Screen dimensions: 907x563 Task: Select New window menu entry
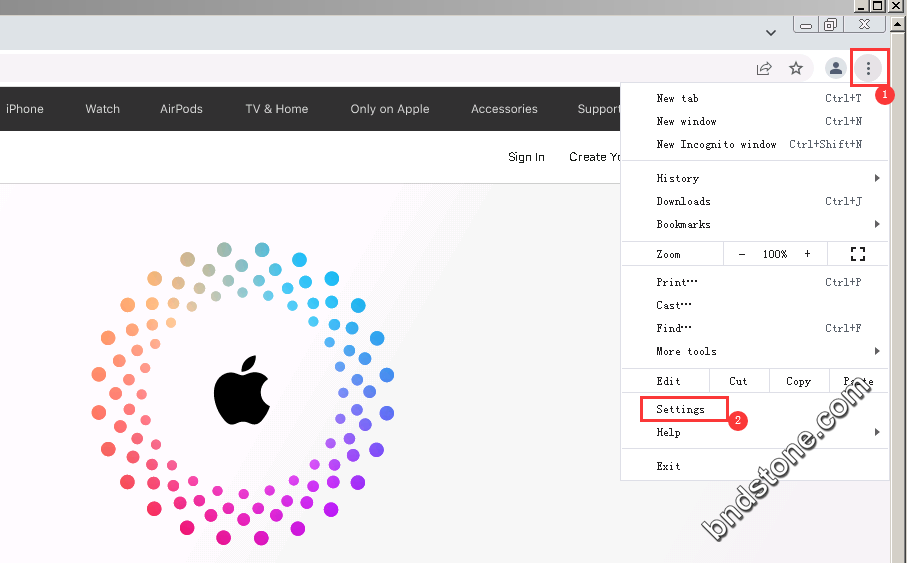pyautogui.click(x=755, y=122)
